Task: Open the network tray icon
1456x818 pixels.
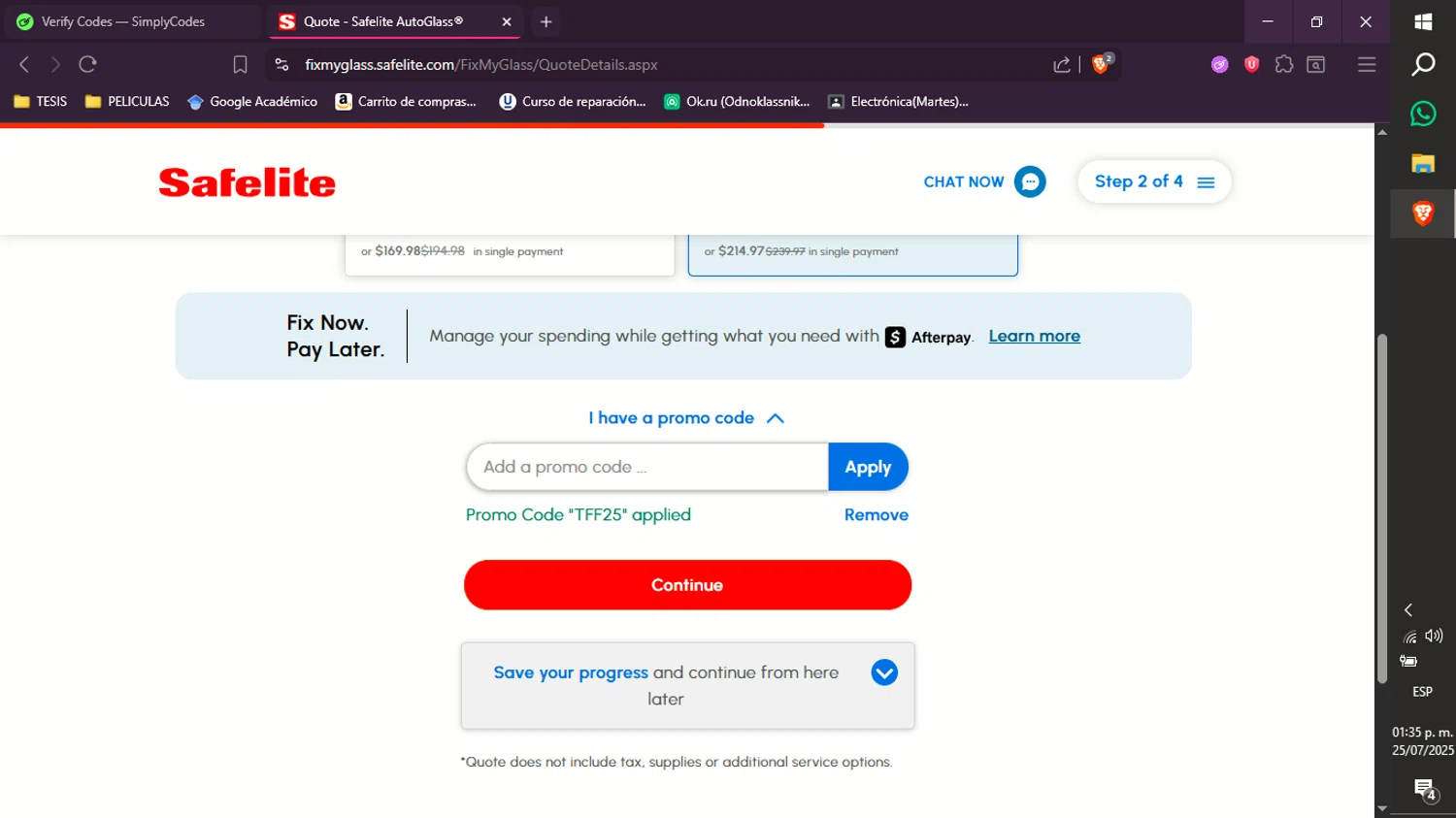Action: tap(1410, 637)
